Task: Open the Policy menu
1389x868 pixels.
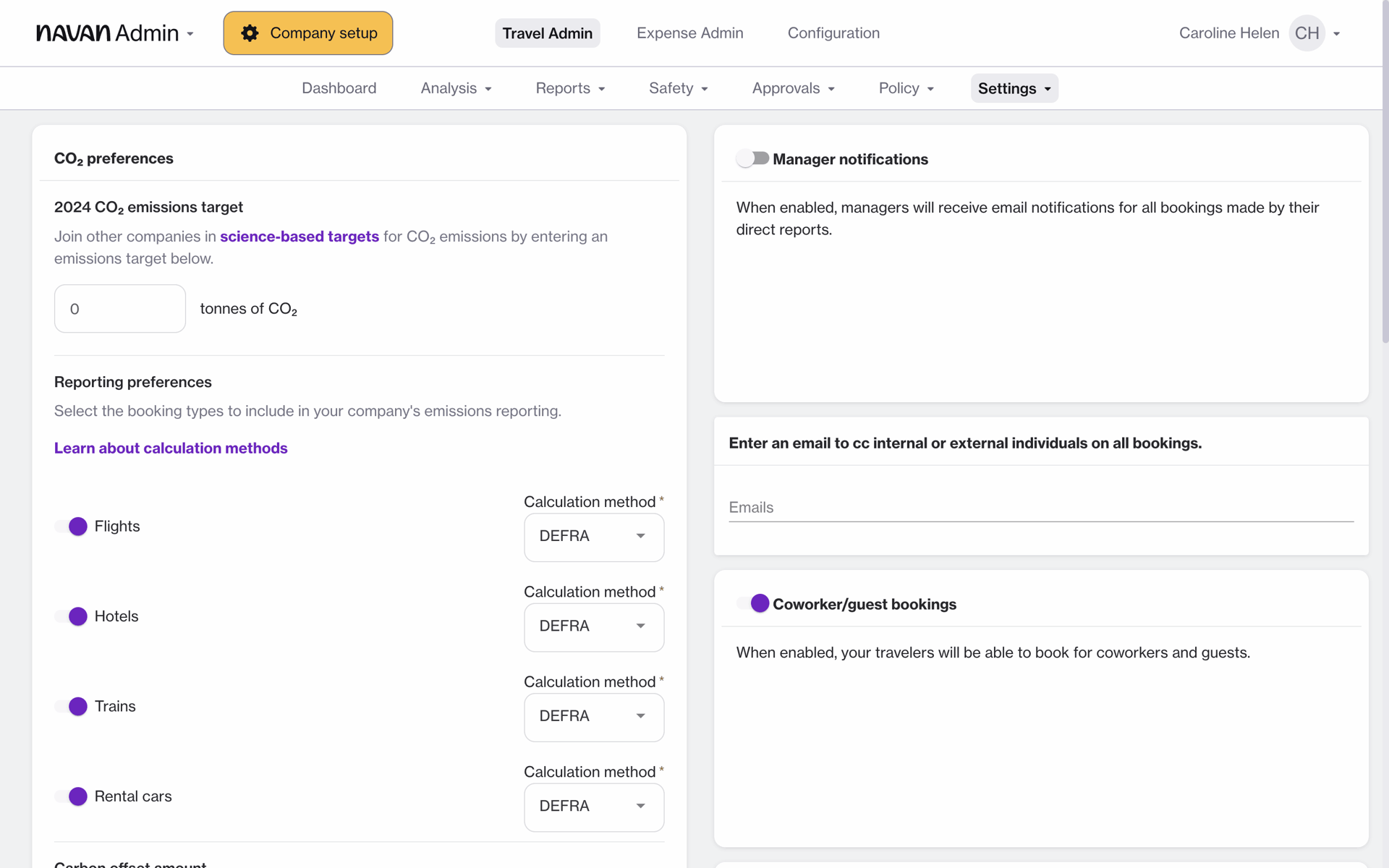Action: click(906, 88)
